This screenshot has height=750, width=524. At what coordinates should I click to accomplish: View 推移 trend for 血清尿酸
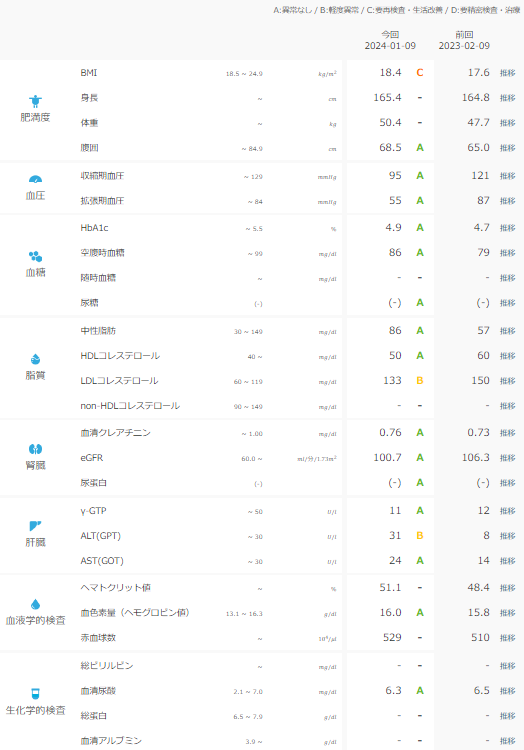[507, 691]
